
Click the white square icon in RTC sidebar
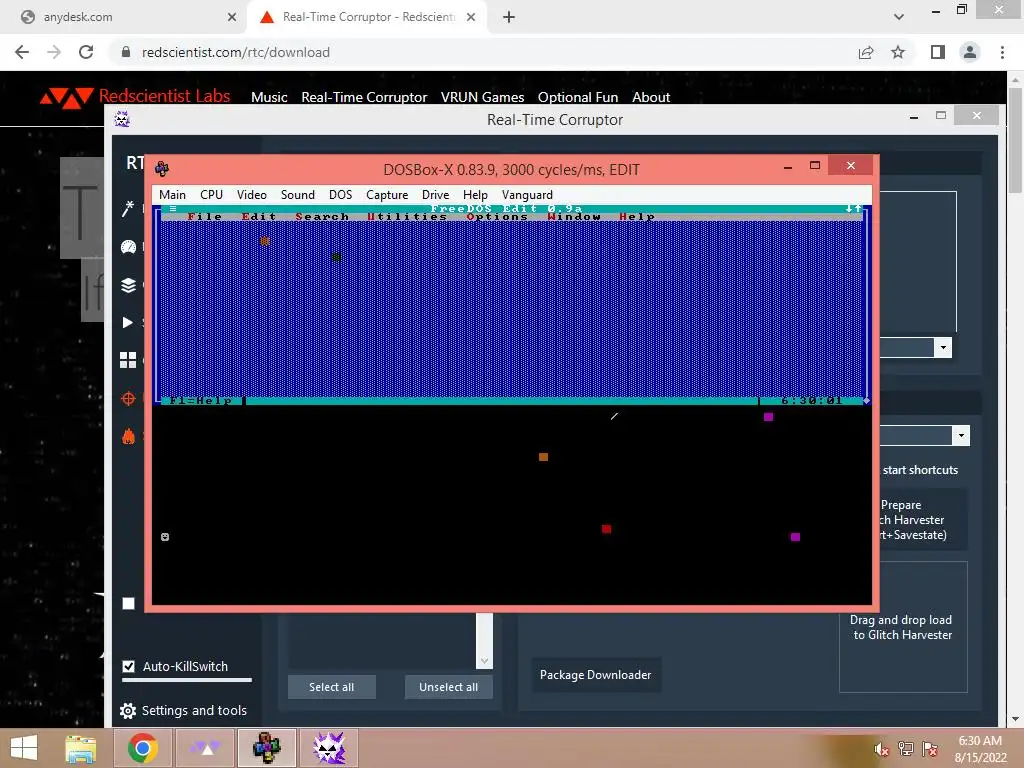(129, 603)
